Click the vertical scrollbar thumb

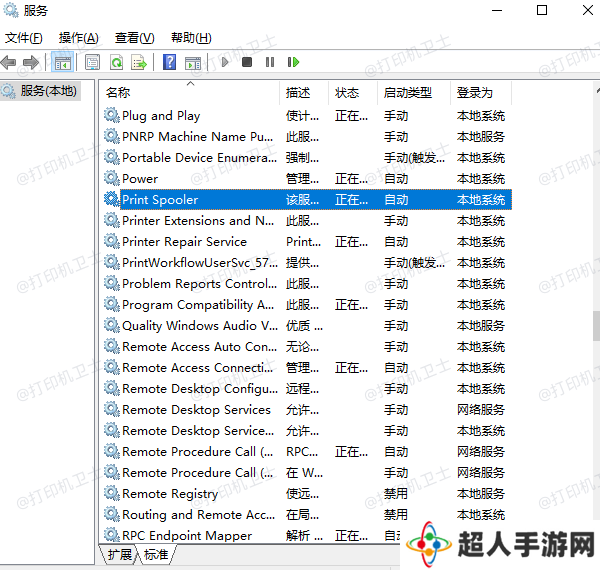pos(596,326)
